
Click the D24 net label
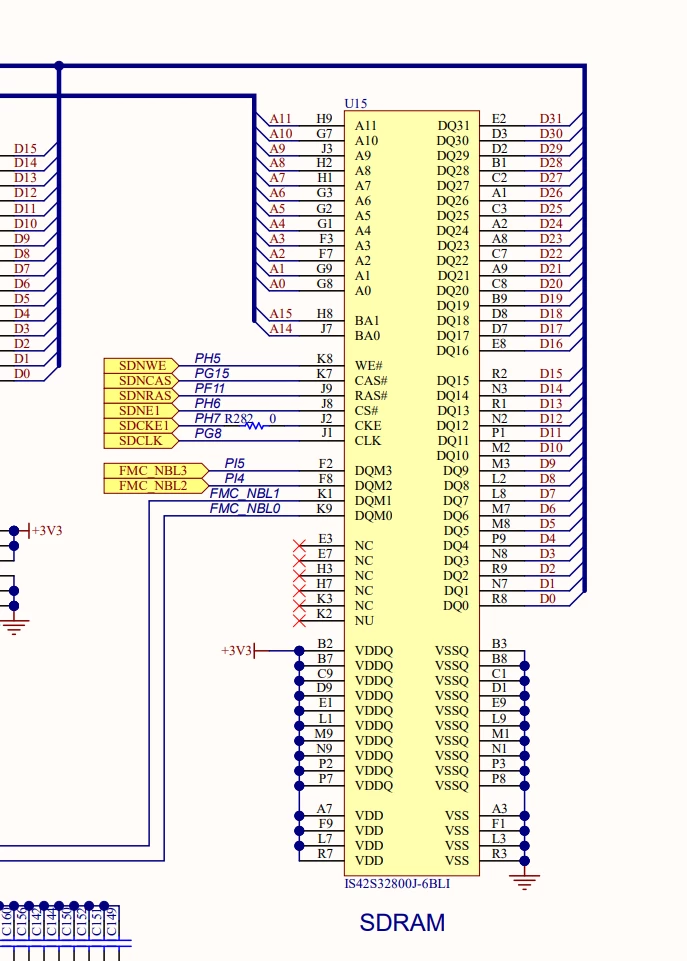pos(551,224)
